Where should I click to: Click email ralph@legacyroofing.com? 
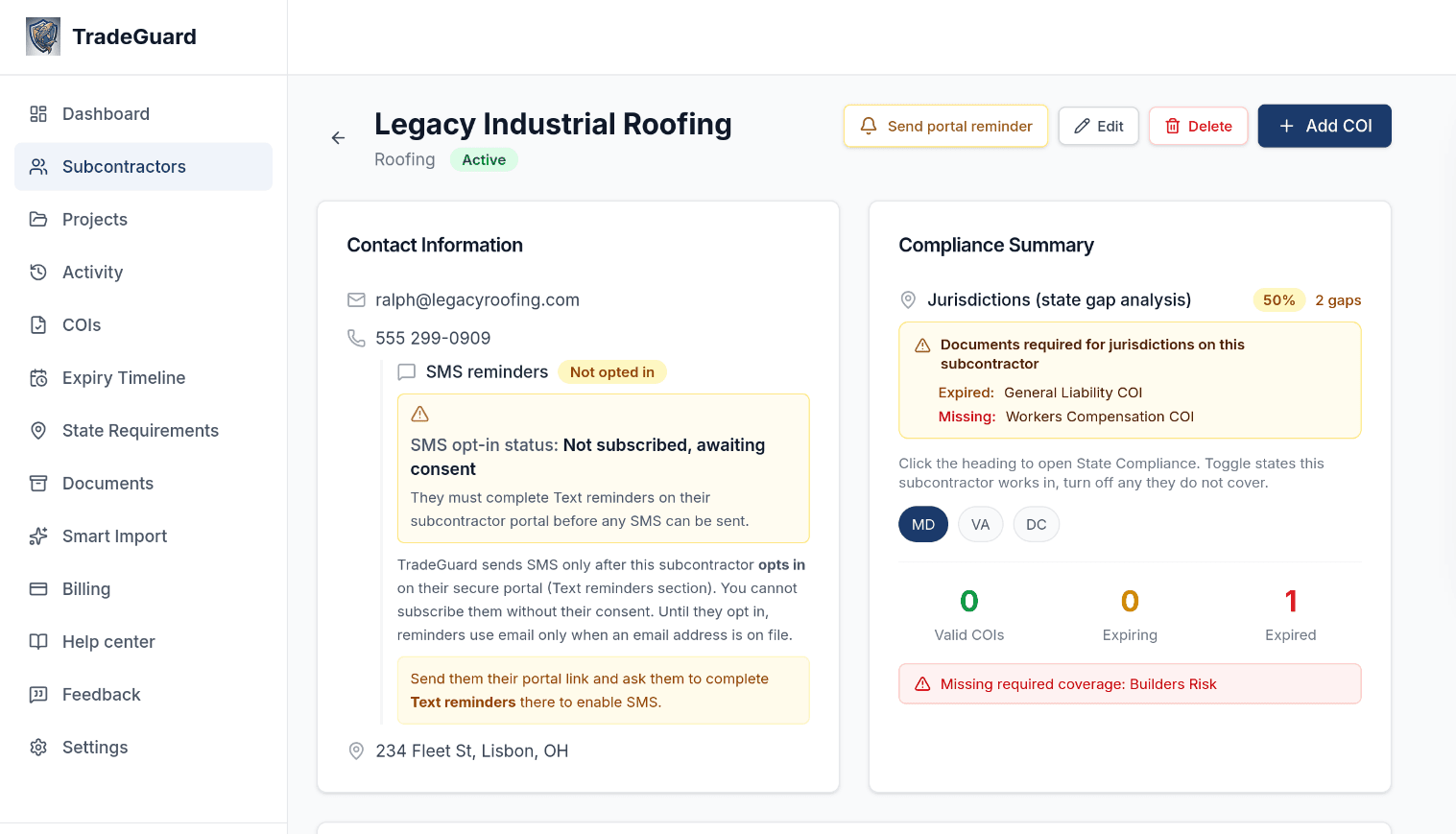point(477,300)
